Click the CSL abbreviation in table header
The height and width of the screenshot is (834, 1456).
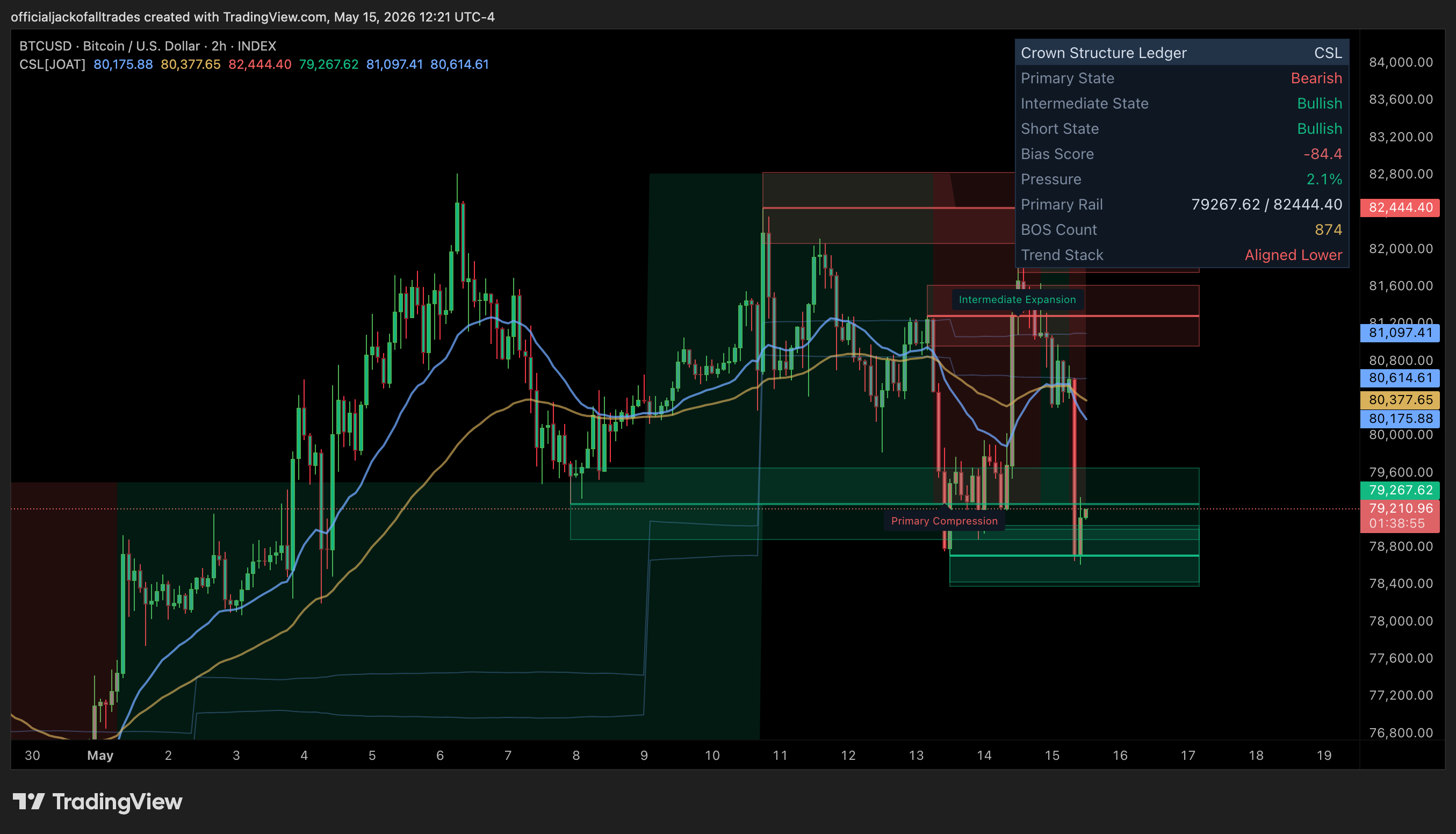[x=1328, y=53]
